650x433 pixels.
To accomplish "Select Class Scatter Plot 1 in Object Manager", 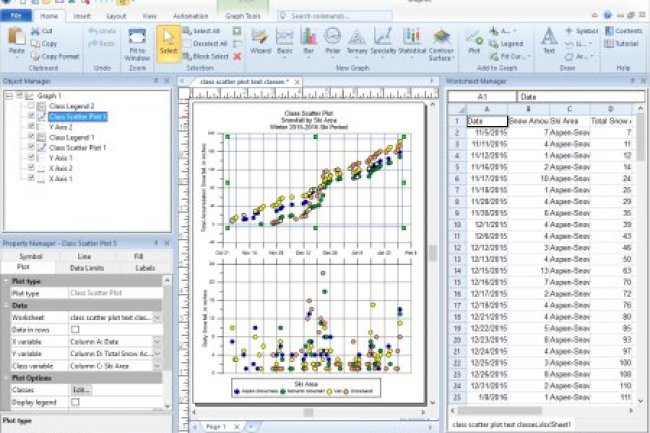I will [x=78, y=148].
